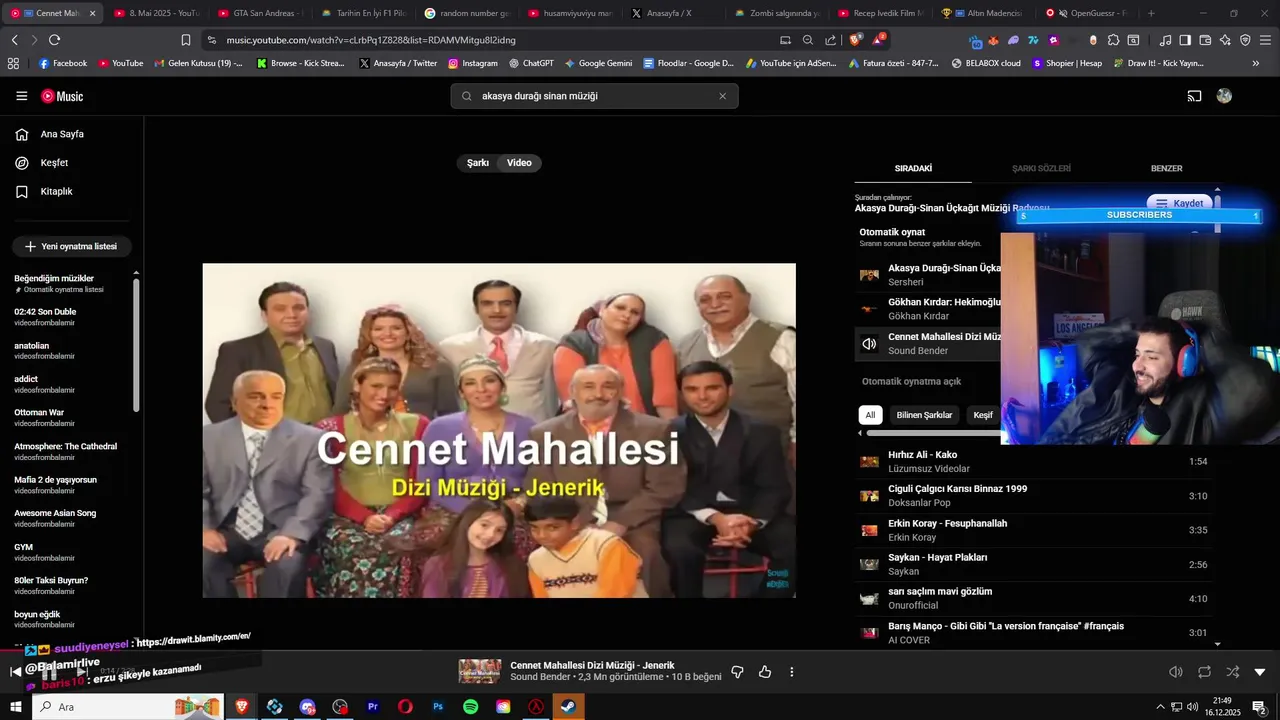Open the three-dot more actions menu in player bar
Image resolution: width=1280 pixels, height=720 pixels.
(792, 672)
